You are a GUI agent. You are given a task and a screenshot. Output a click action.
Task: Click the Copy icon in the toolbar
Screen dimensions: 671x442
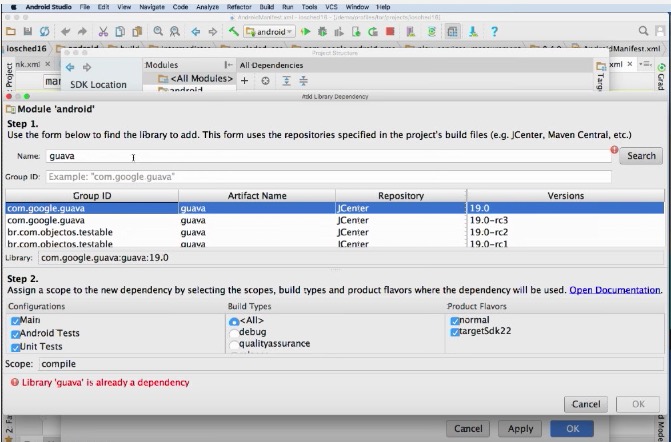click(x=120, y=32)
